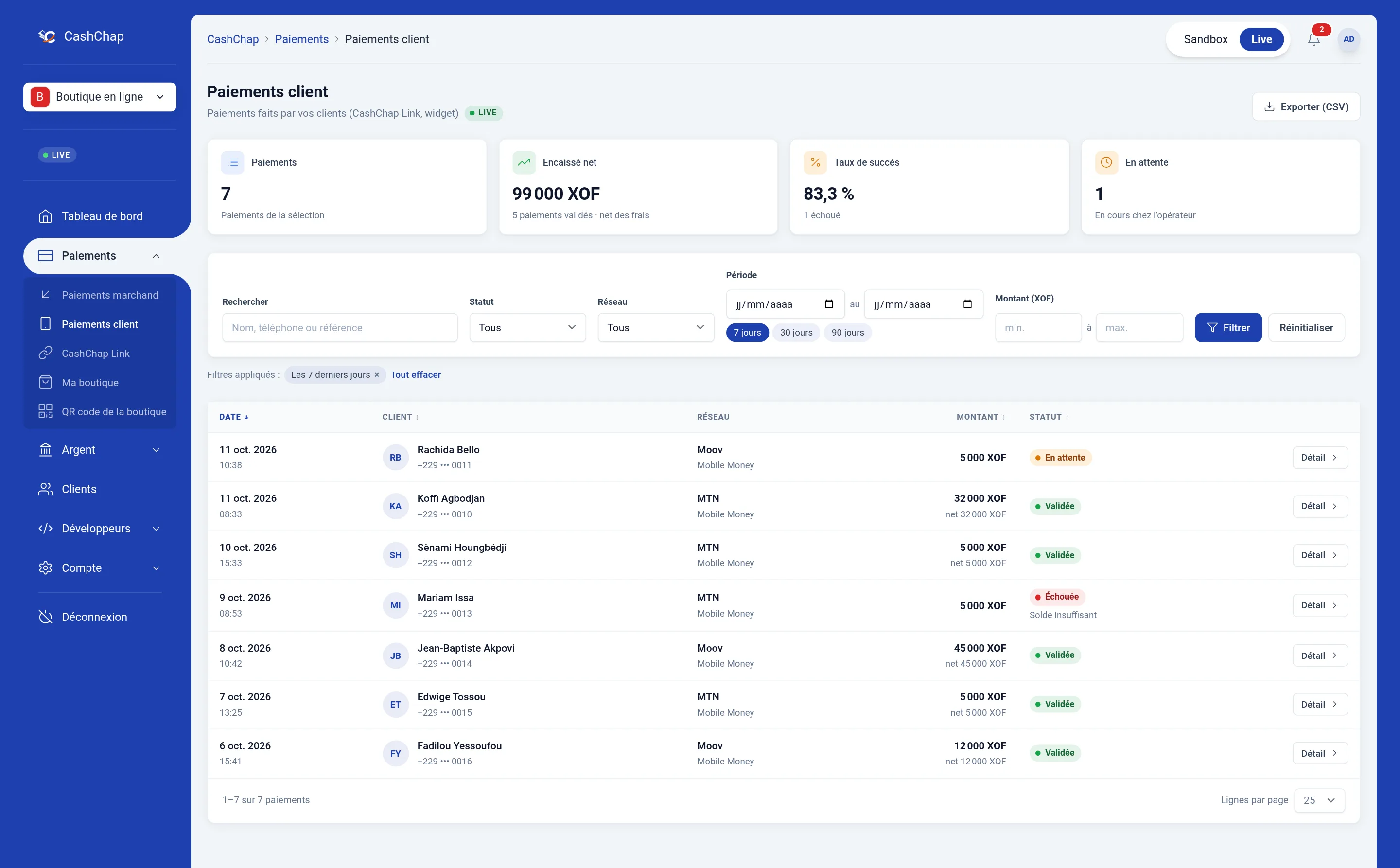Screen dimensions: 1400x868
Task: Switch to Live mode
Action: [1261, 39]
